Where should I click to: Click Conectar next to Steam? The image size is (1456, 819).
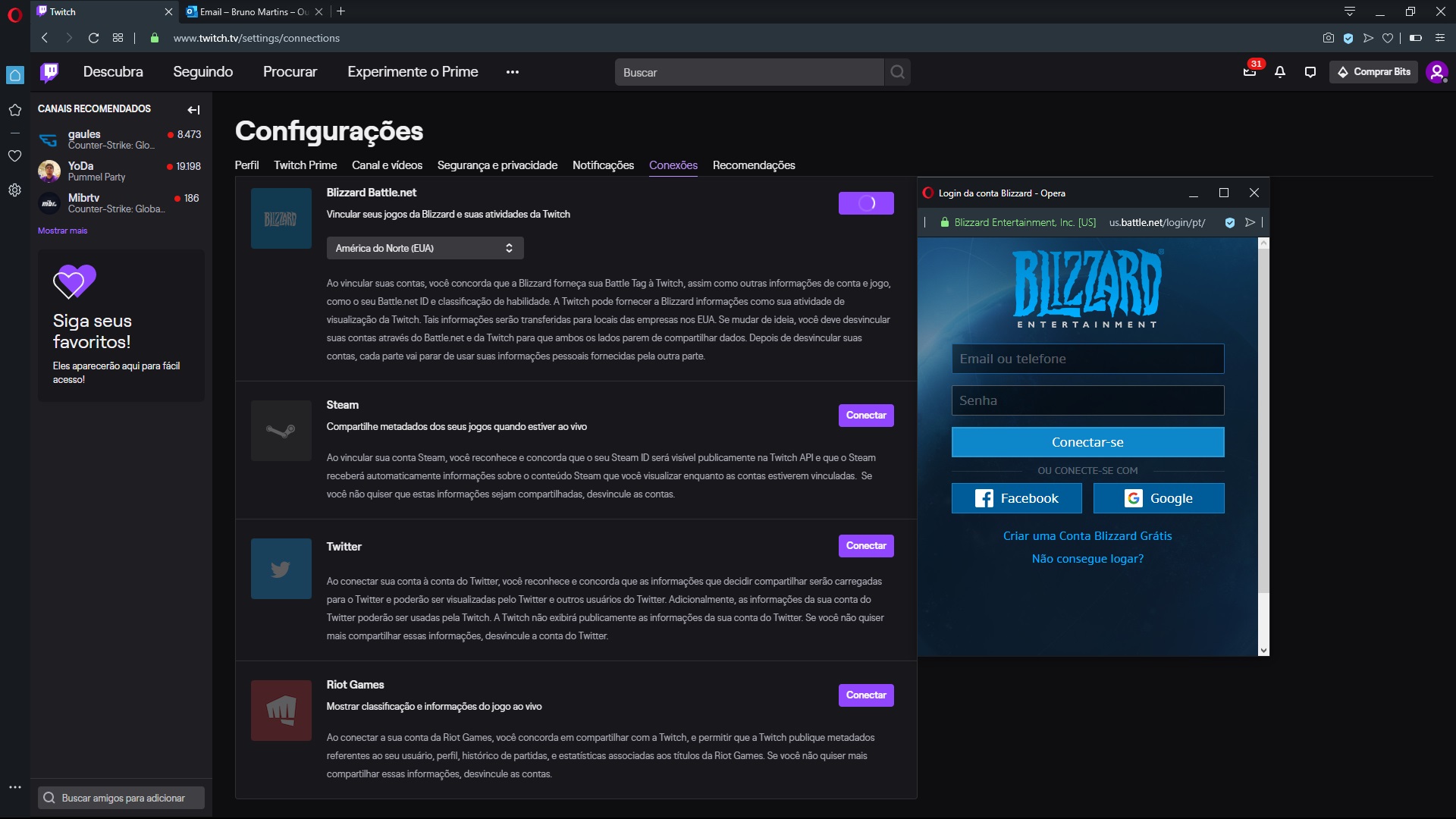(866, 415)
